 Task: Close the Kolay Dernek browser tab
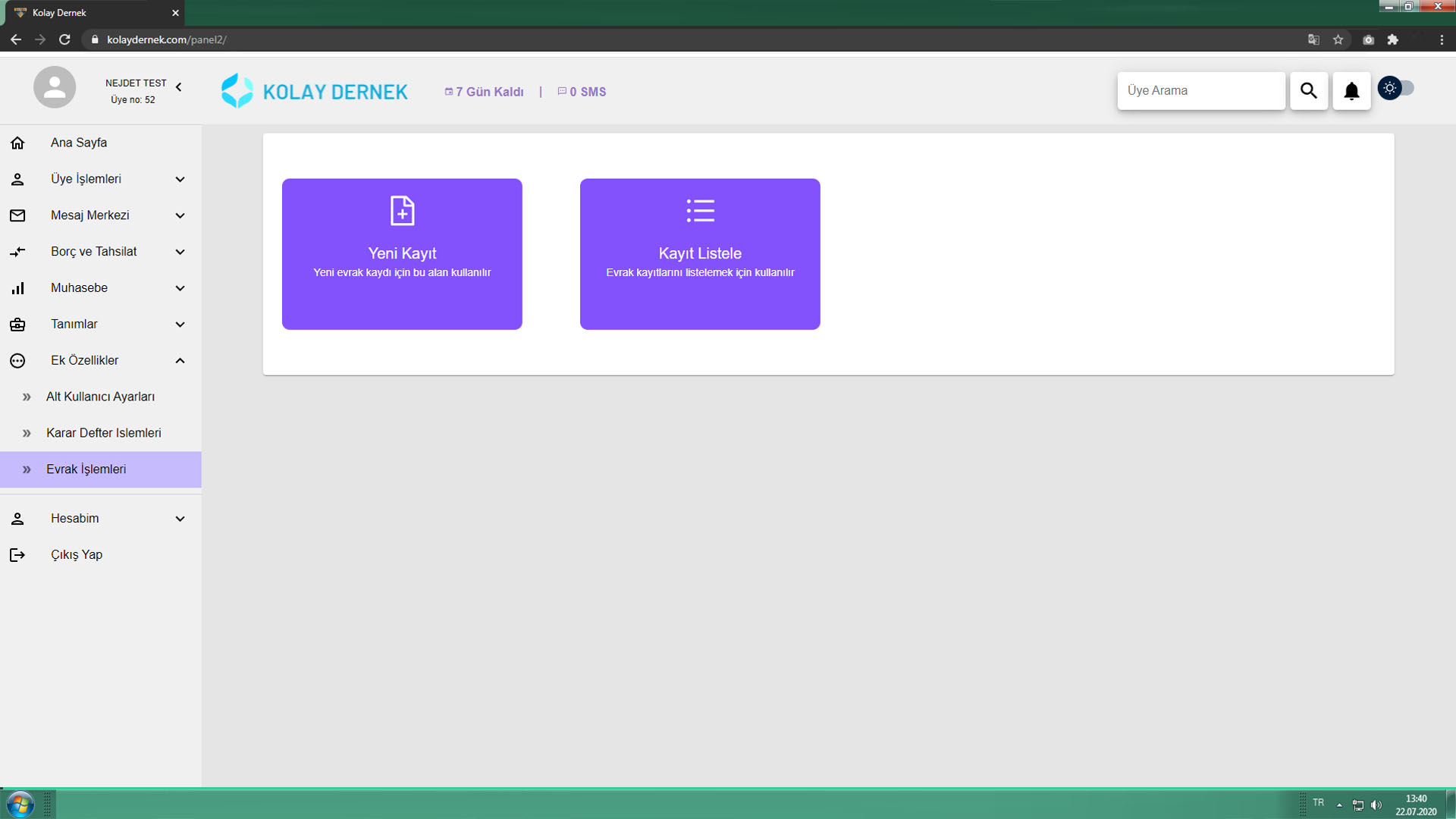click(175, 13)
